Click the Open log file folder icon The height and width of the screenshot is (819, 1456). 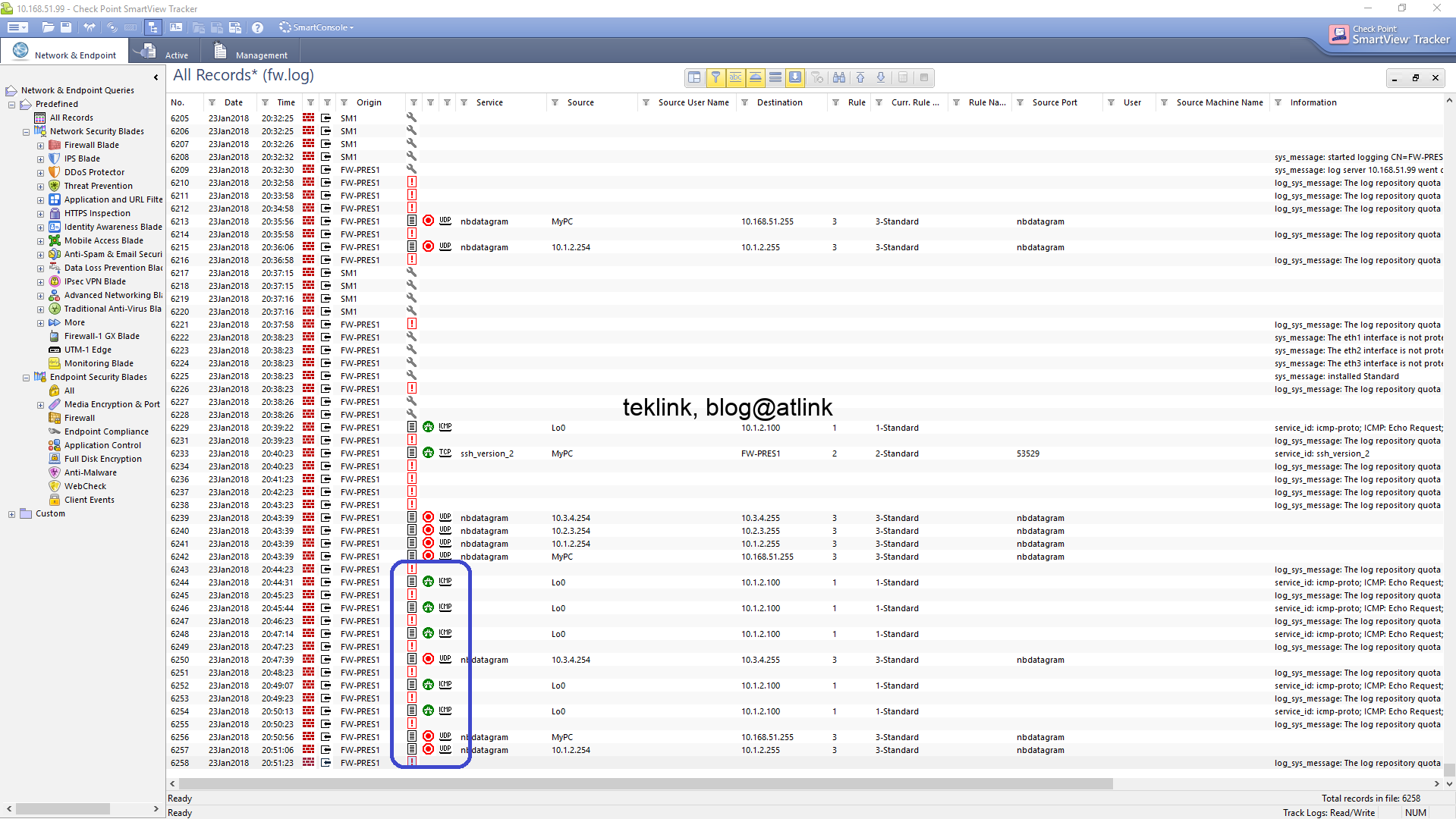pyautogui.click(x=48, y=27)
